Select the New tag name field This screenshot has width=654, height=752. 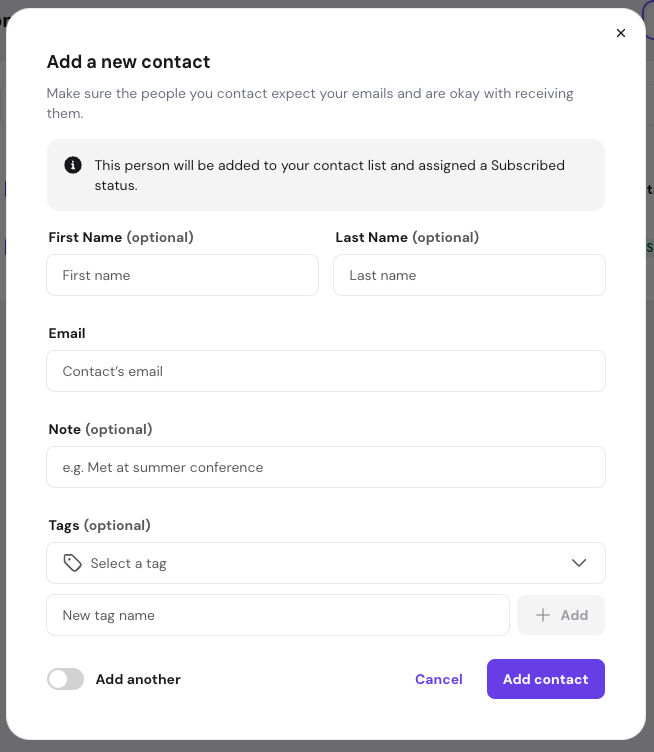coord(278,615)
